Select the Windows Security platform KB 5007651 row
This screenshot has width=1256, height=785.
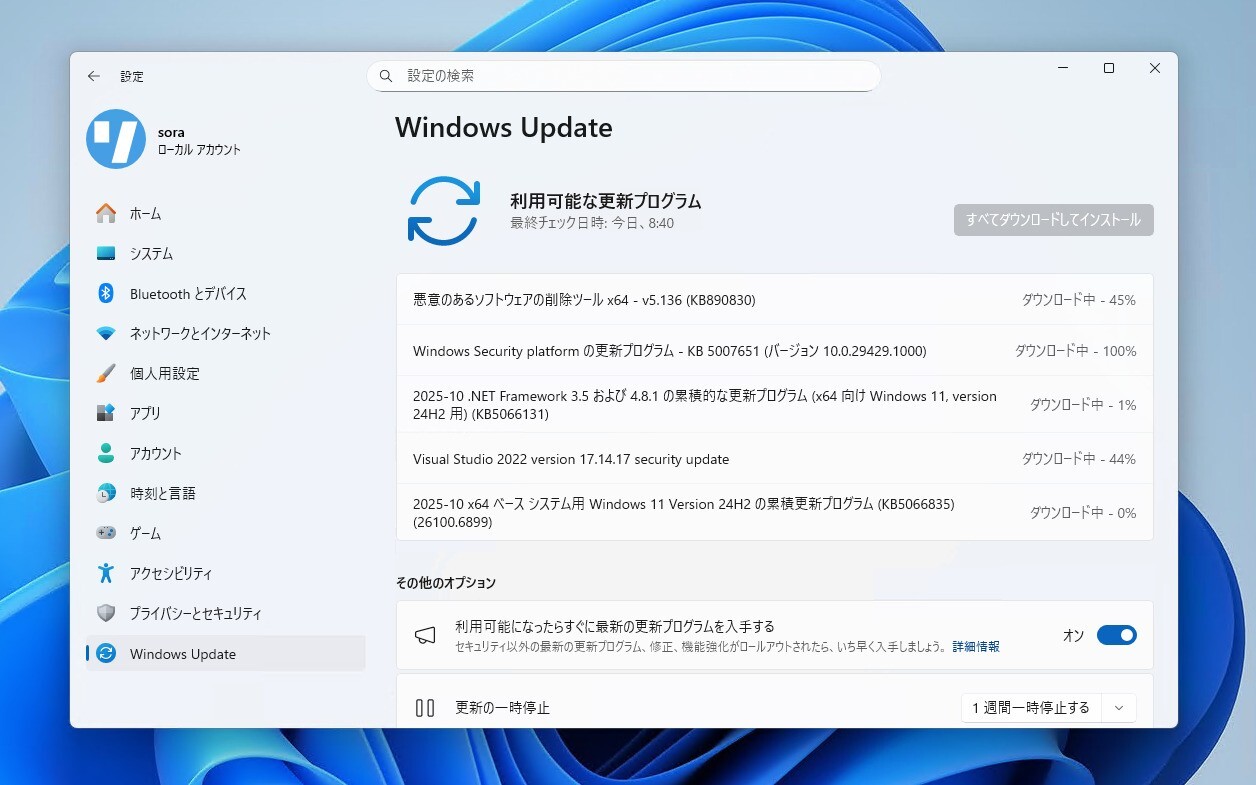(x=775, y=351)
